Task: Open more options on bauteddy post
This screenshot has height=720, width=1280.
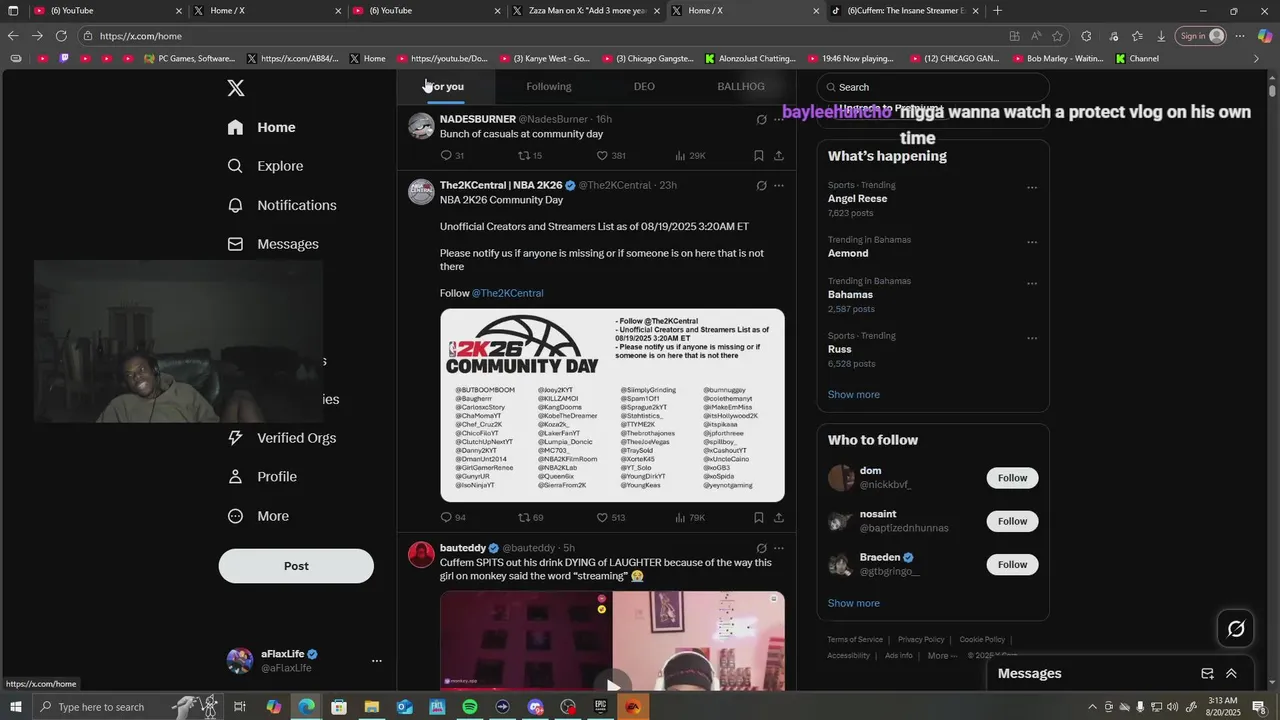Action: [779, 548]
